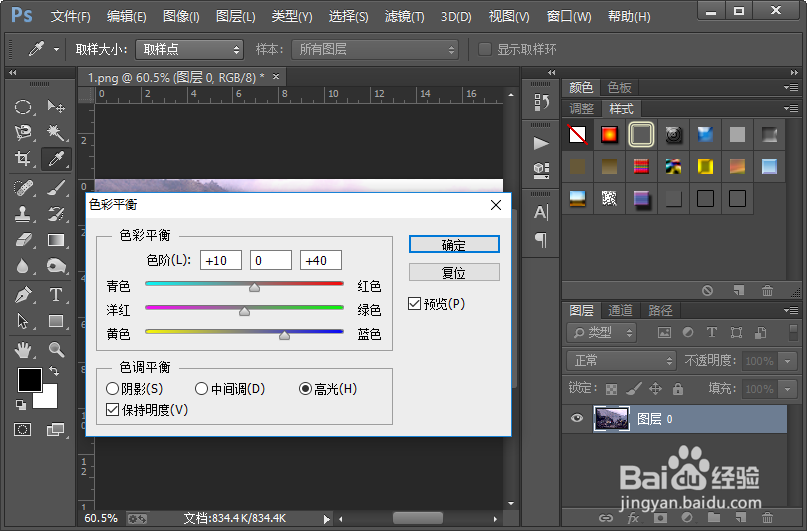The height and width of the screenshot is (531, 807).
Task: Click the first color level field +10
Action: click(220, 260)
